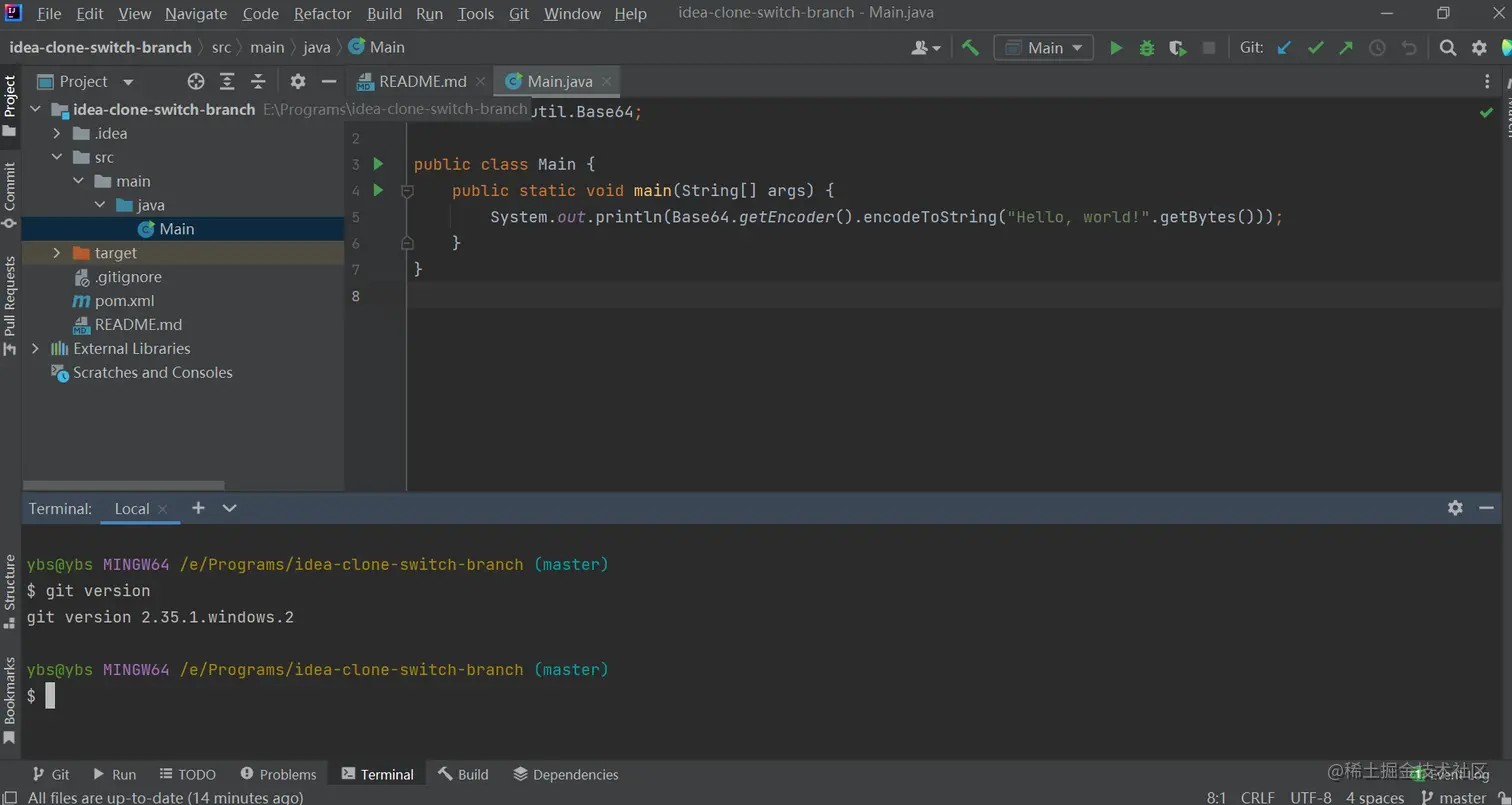Open a new terminal tab with plus
The image size is (1512, 805).
click(198, 508)
